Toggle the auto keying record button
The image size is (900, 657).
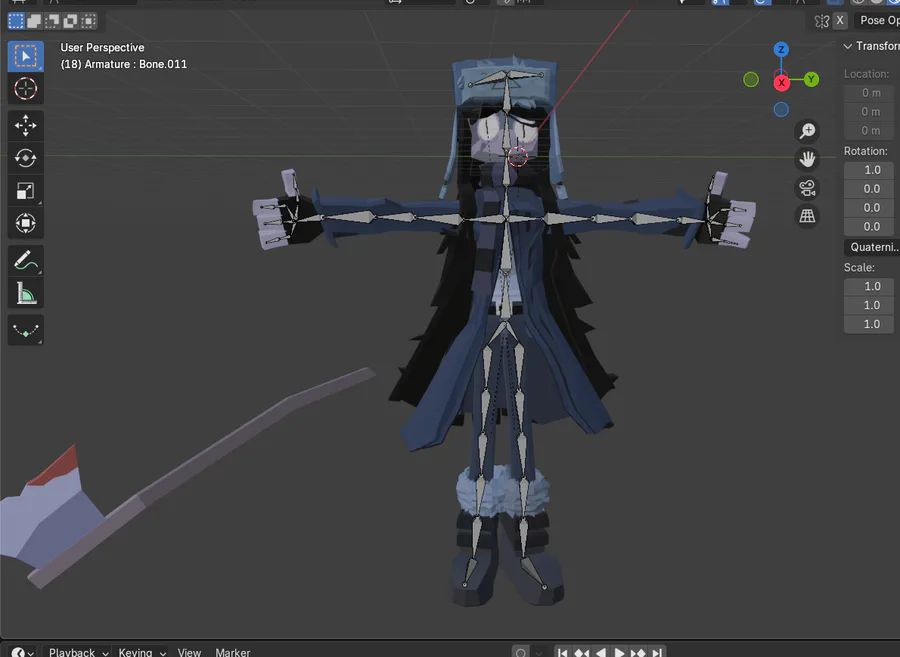[x=521, y=652]
